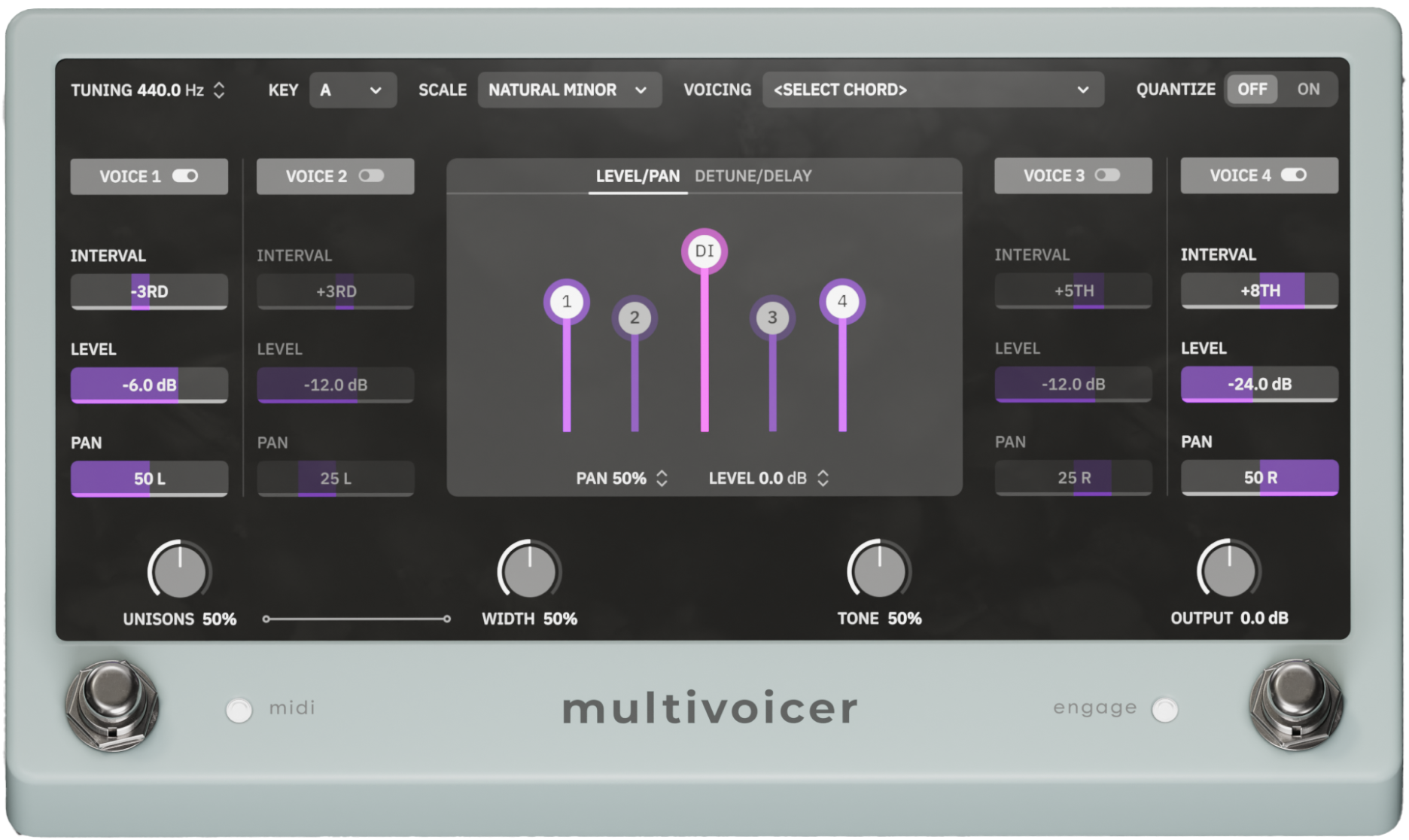Select voice 3 handle in level/pan display
1409x840 pixels.
click(772, 318)
